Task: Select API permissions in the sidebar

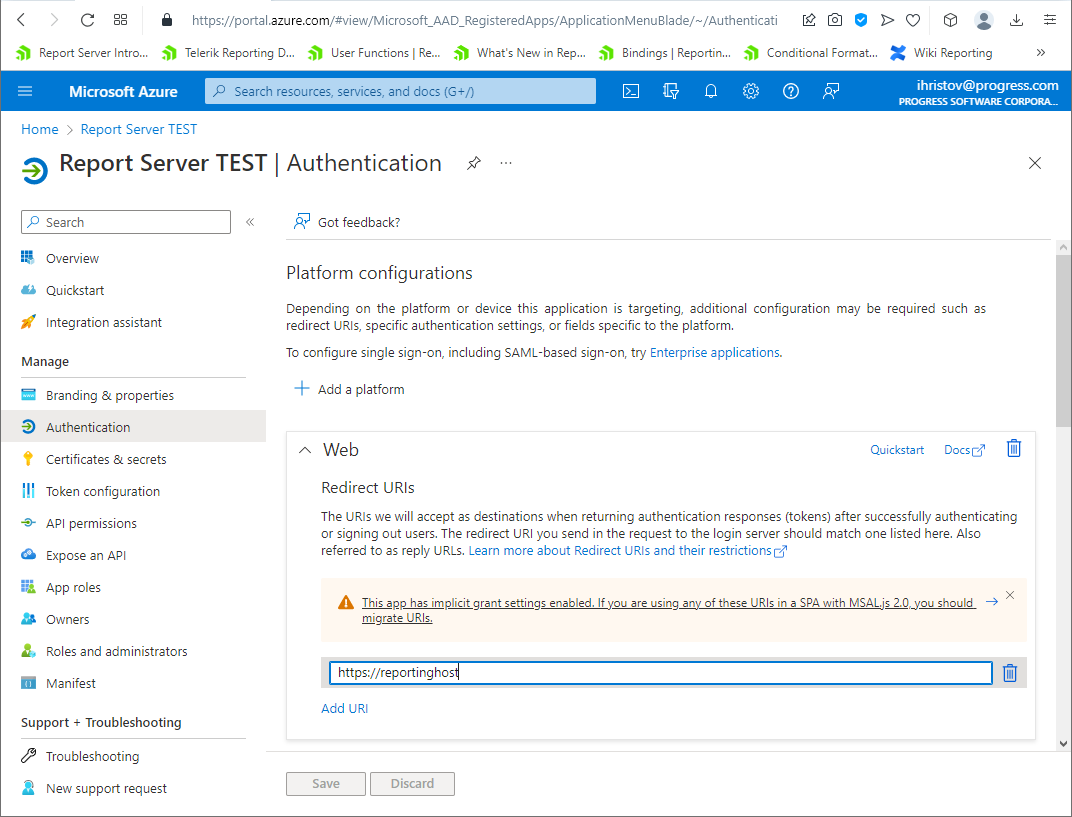Action: tap(93, 522)
